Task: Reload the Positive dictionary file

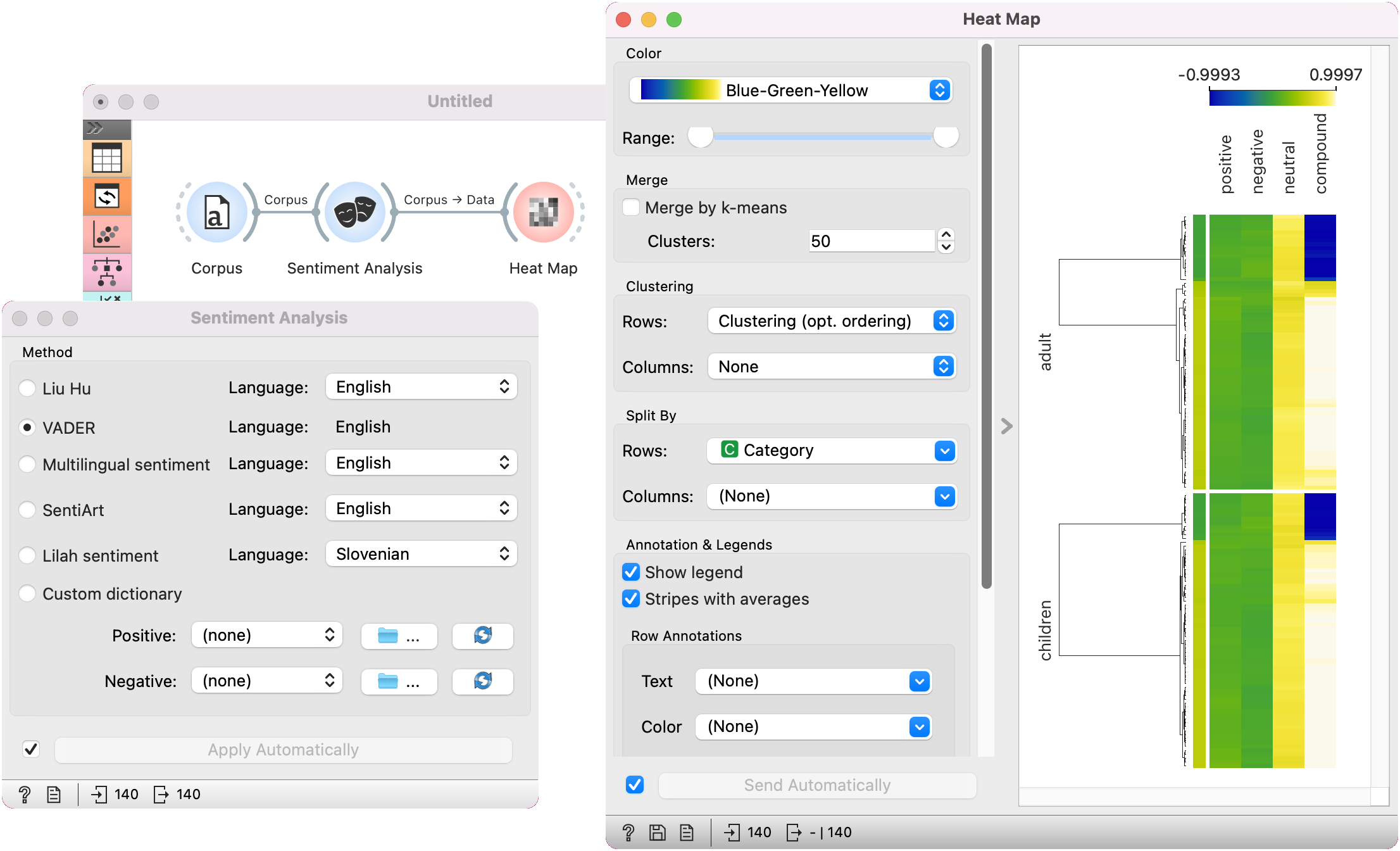Action: point(482,636)
